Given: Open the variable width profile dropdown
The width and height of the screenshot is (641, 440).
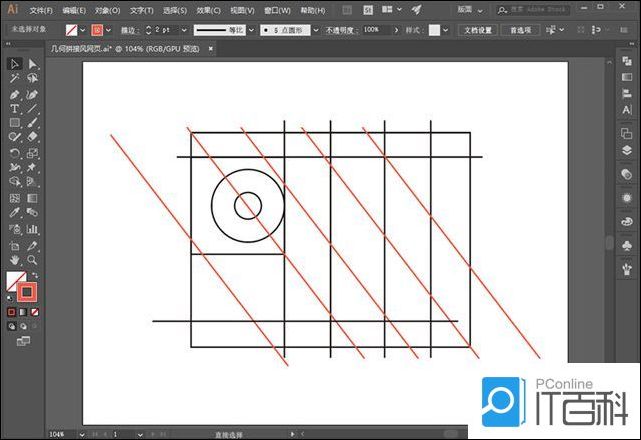Looking at the screenshot, I should coord(251,30).
